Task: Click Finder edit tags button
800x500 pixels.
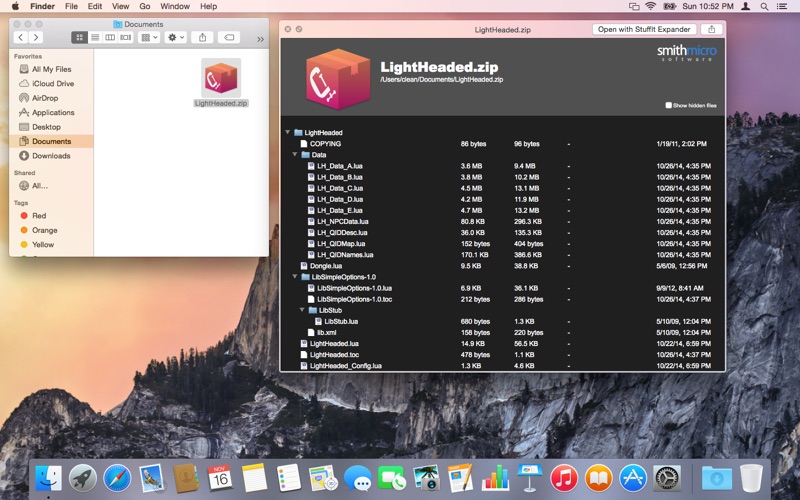Action: 229,37
